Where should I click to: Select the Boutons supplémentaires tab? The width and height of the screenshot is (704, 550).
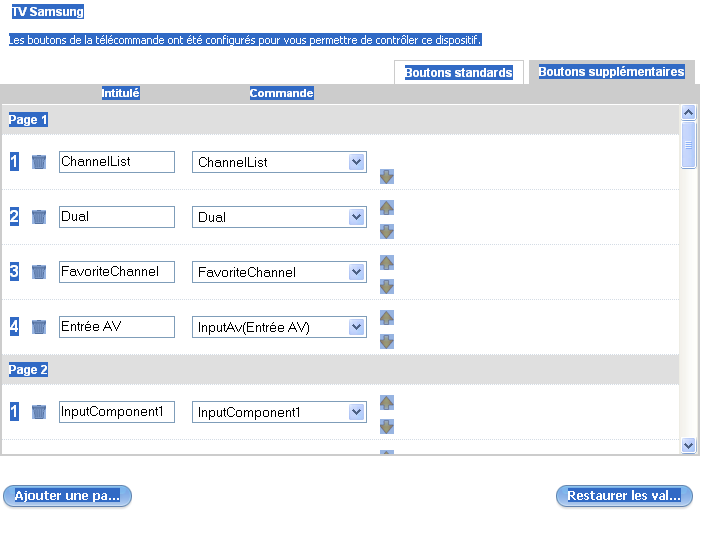611,72
